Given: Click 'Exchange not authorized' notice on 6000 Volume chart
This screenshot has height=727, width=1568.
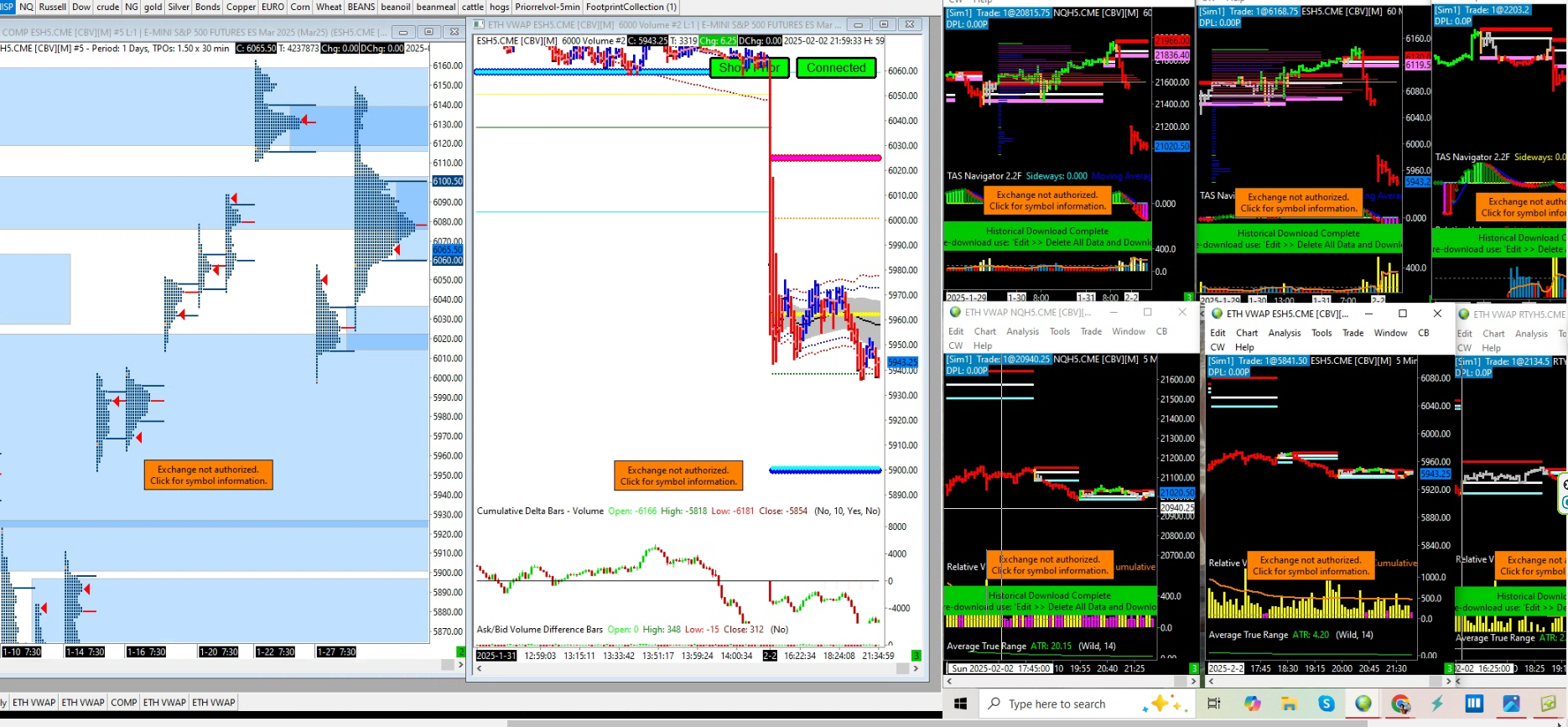Looking at the screenshot, I should point(678,475).
